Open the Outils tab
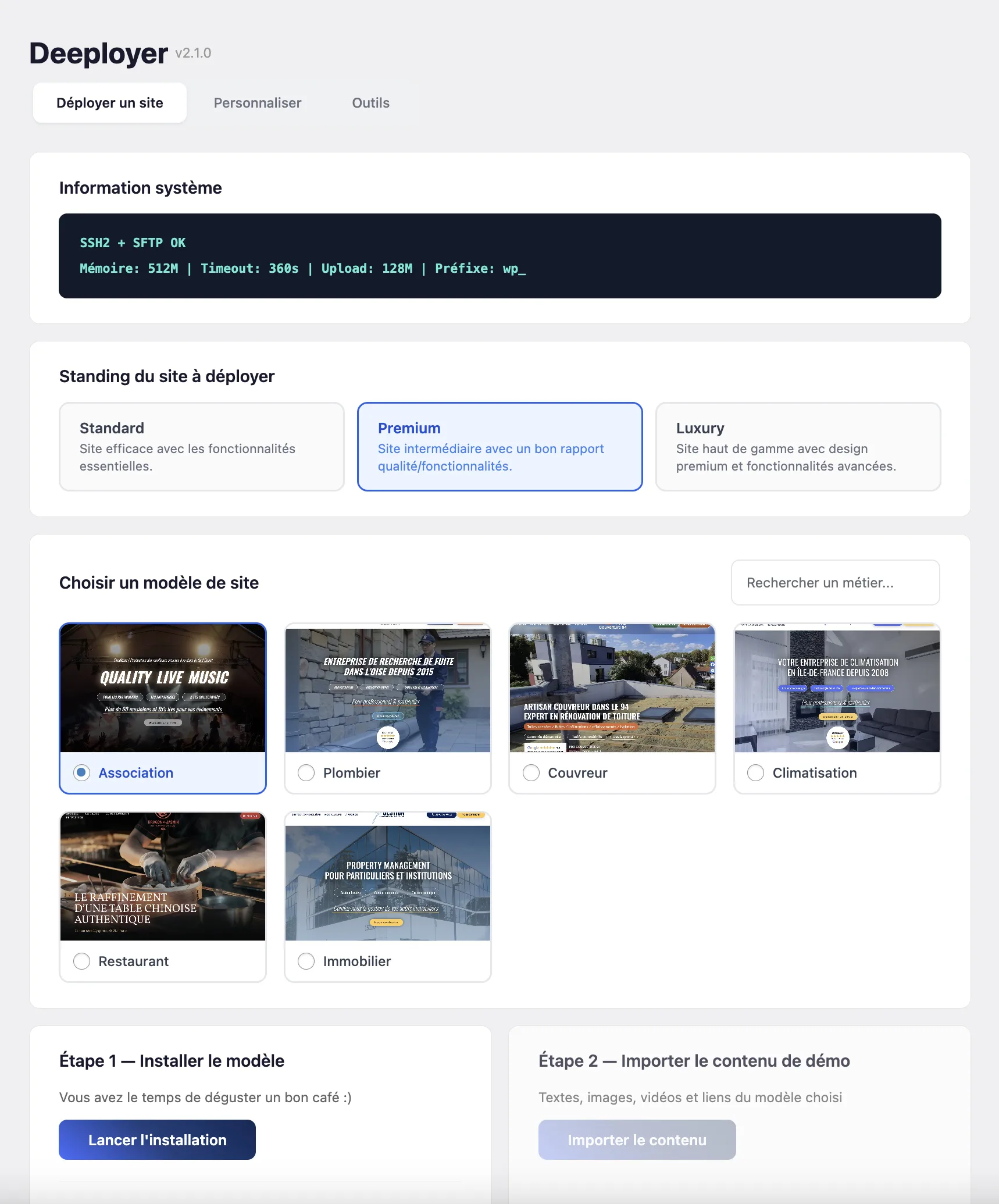The width and height of the screenshot is (999, 1204). pos(370,103)
